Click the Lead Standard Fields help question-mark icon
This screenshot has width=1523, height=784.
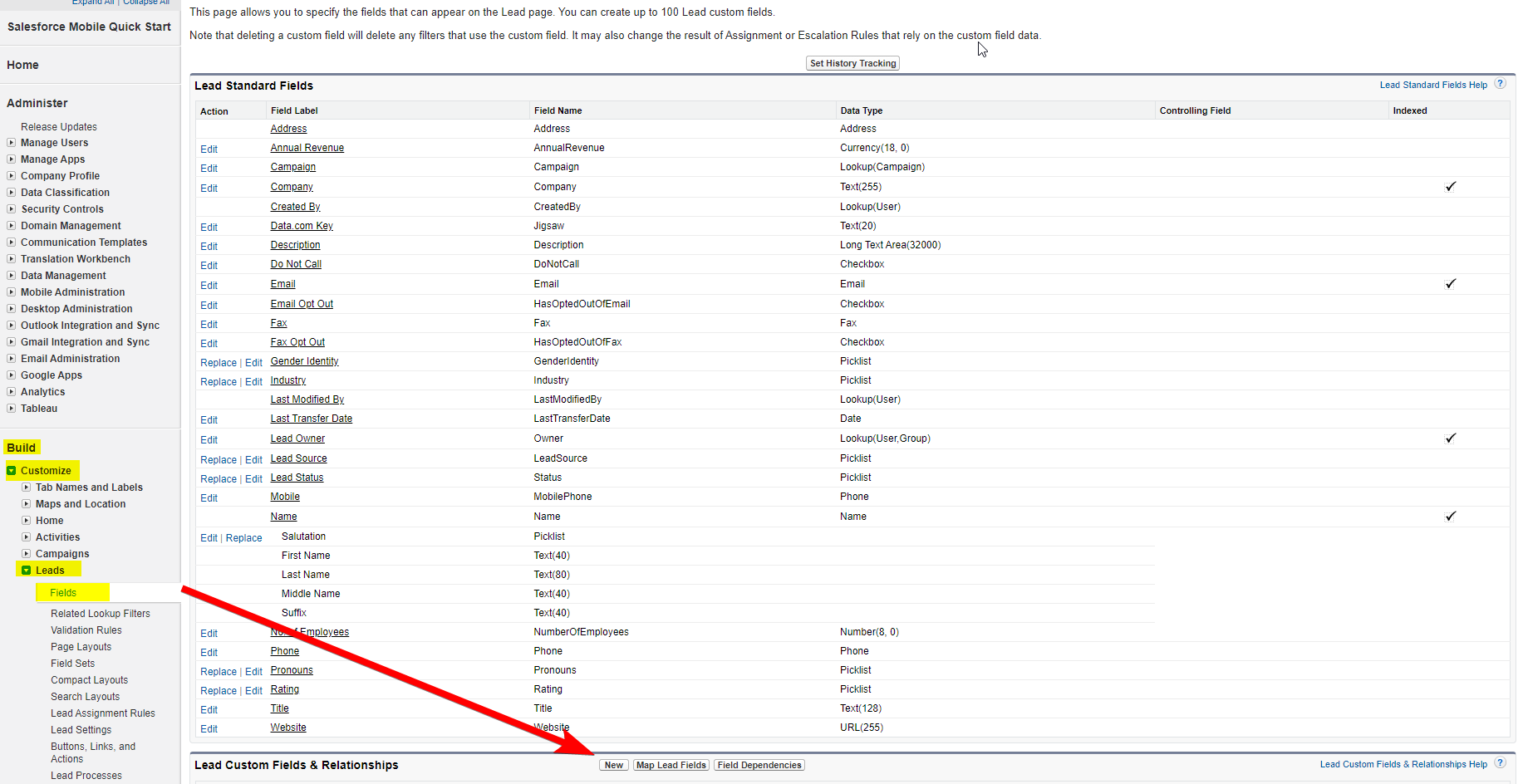click(1501, 84)
